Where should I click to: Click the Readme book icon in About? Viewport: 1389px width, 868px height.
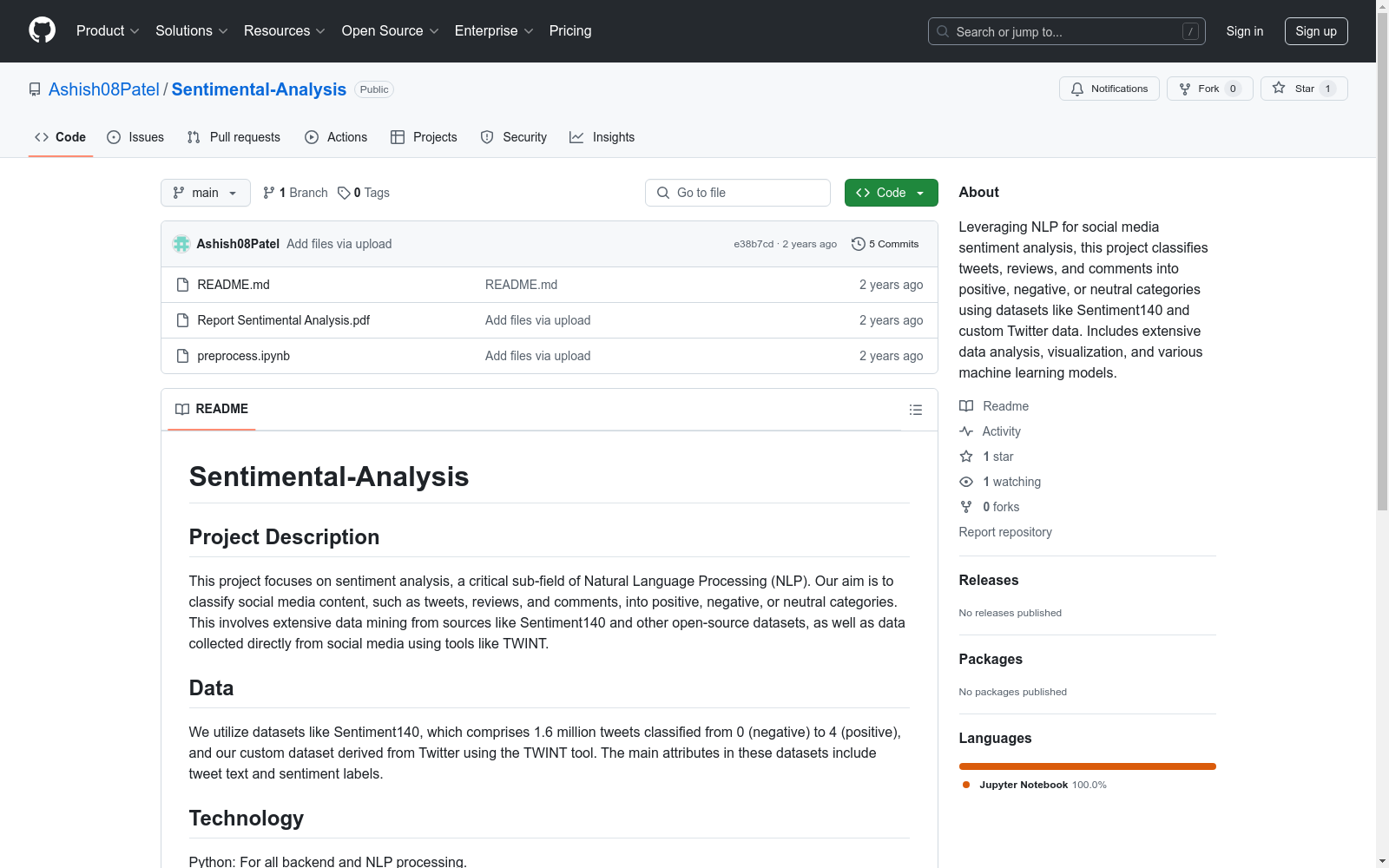[x=966, y=406]
